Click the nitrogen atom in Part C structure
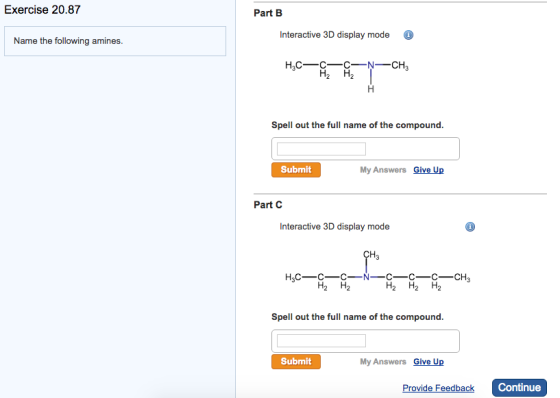 coord(366,277)
